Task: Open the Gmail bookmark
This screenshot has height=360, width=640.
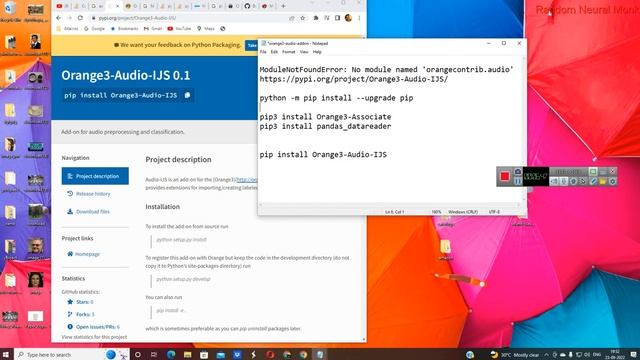Action: pos(153,29)
